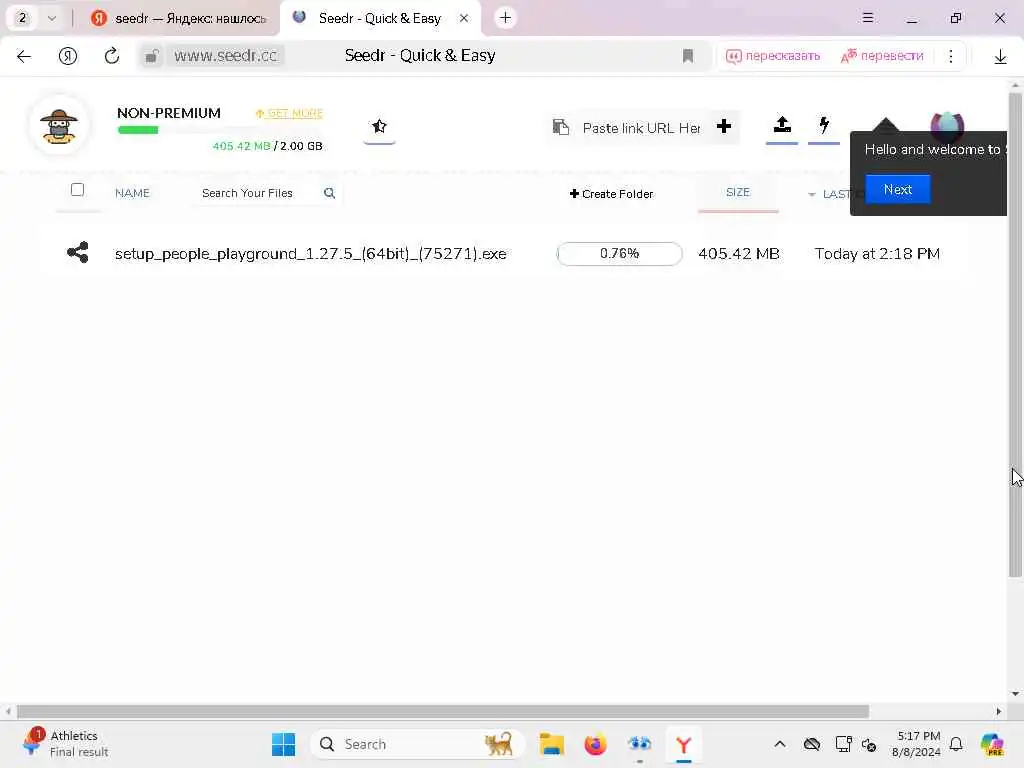The image size is (1024, 768).
Task: Click the vertical page scrollbar
Action: point(1015,334)
